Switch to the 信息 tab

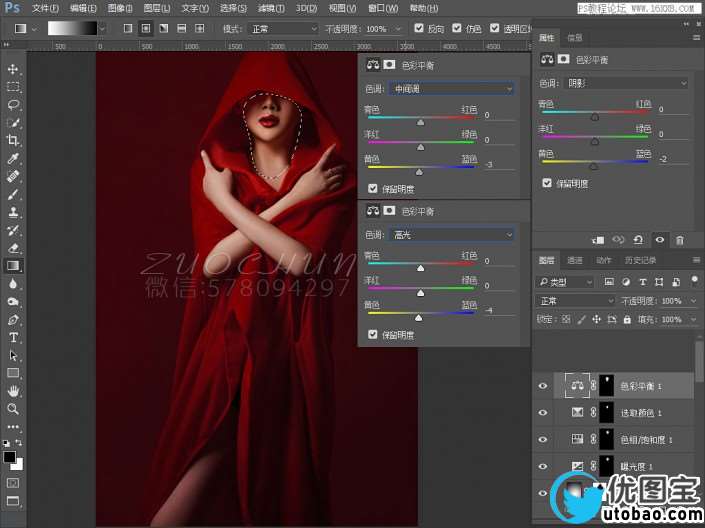[575, 38]
